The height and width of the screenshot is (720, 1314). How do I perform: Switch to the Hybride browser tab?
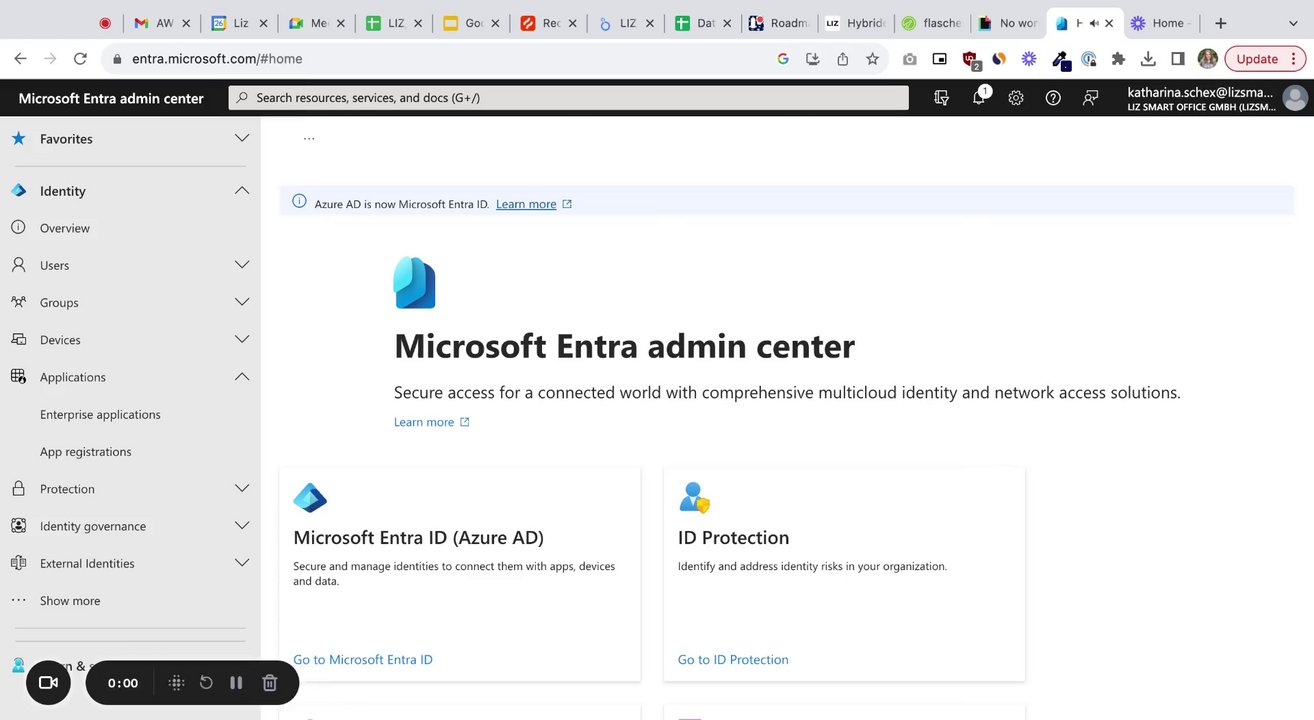[x=856, y=23]
